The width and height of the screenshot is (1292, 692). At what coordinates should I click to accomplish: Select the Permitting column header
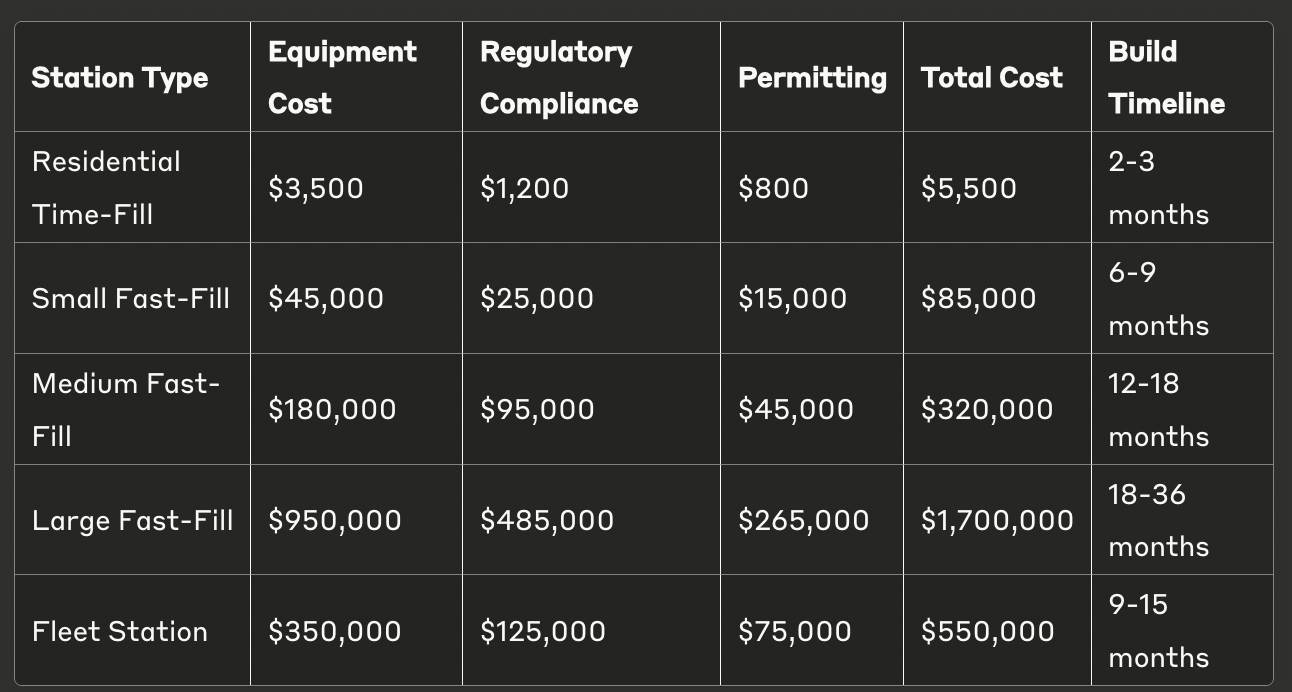(812, 78)
